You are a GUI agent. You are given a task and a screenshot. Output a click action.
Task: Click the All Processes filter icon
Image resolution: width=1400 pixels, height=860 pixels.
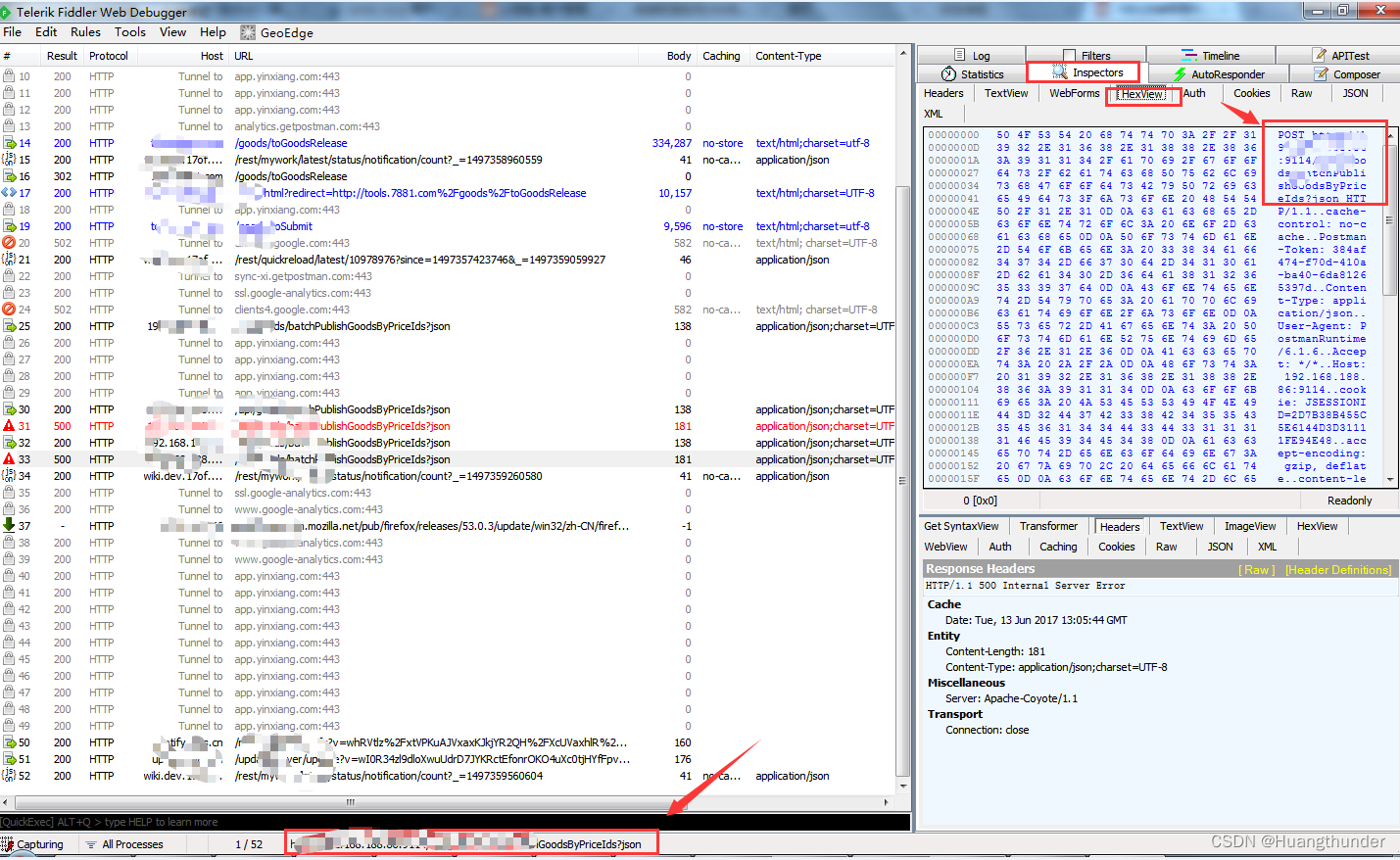pyautogui.click(x=91, y=844)
